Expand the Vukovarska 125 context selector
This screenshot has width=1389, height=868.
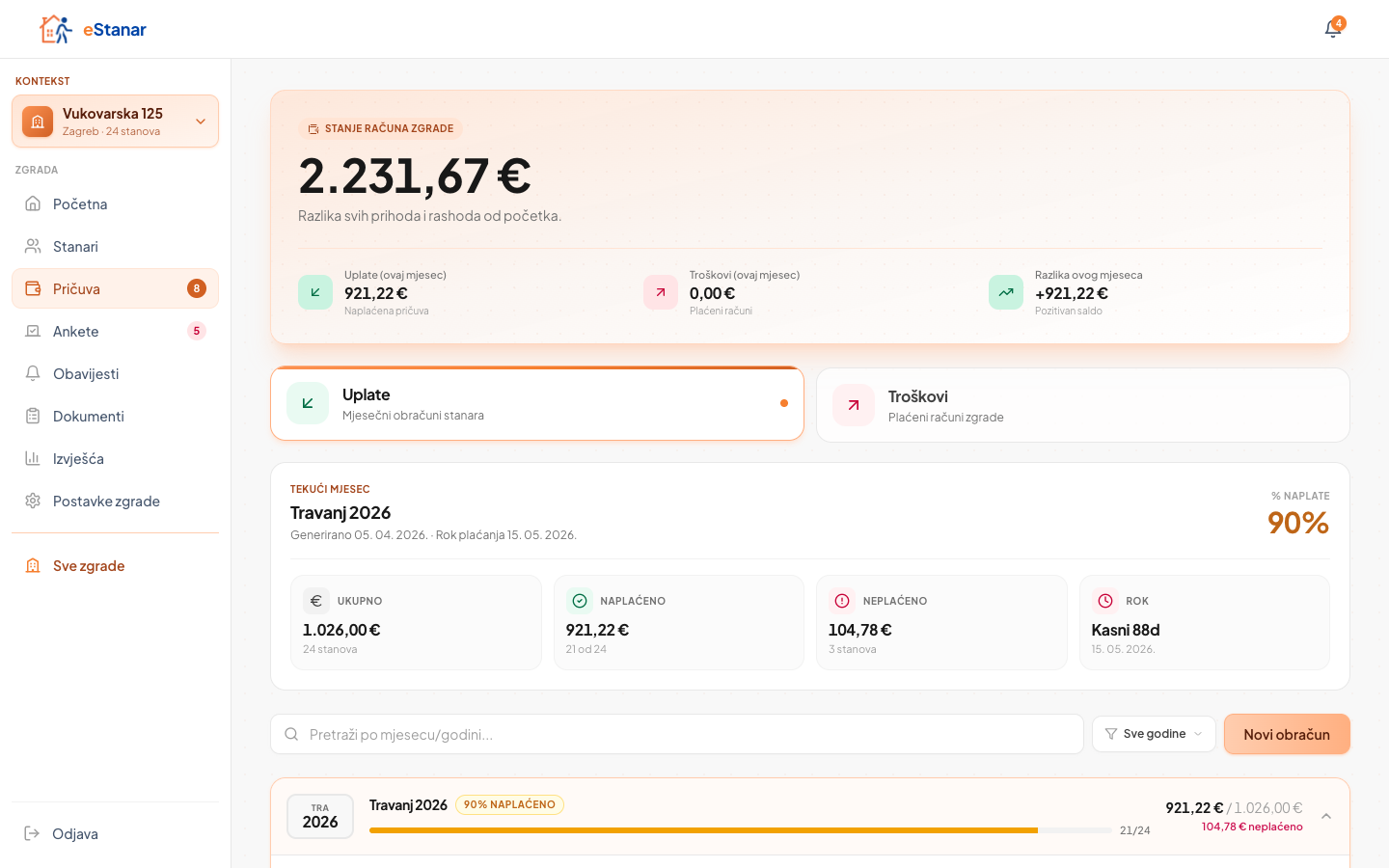pyautogui.click(x=115, y=122)
